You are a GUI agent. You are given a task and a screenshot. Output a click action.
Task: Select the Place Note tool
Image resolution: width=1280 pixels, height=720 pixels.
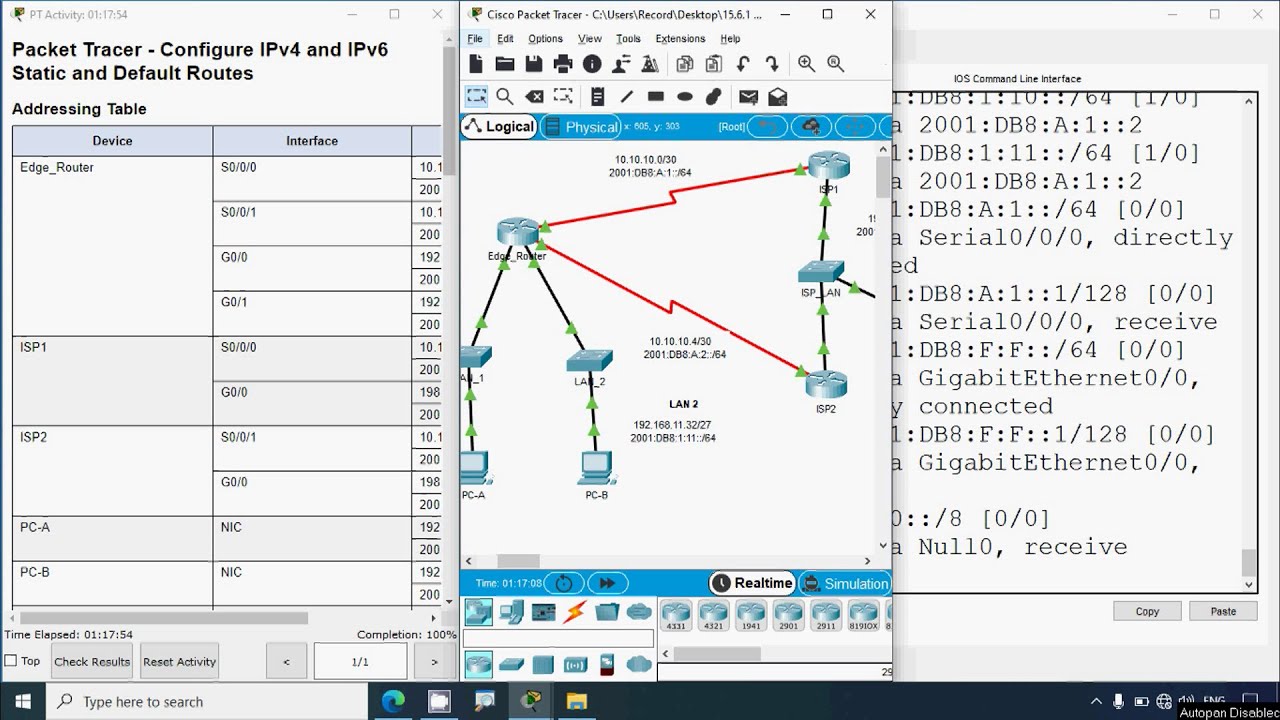597,96
